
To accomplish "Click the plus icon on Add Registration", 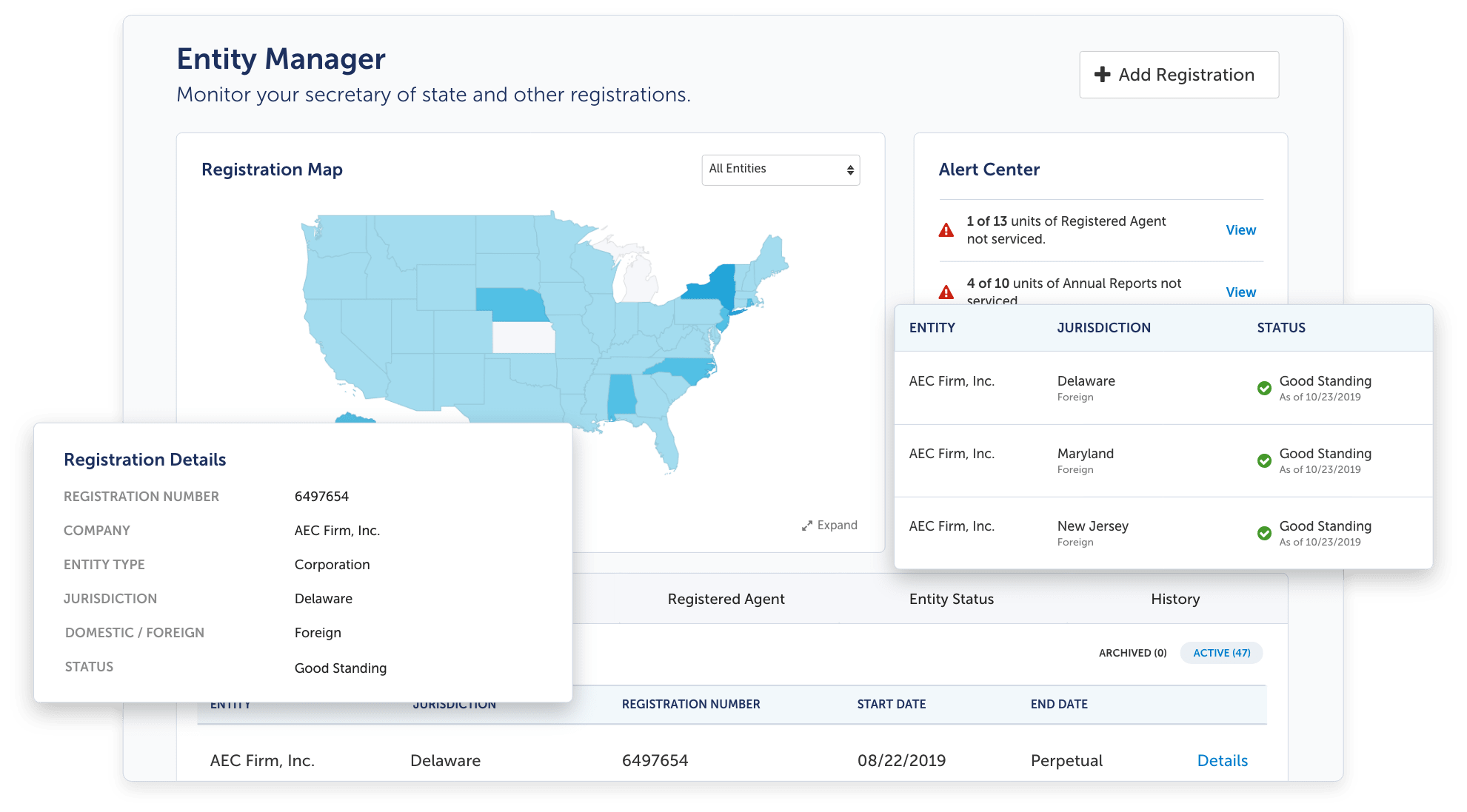I will (1103, 74).
